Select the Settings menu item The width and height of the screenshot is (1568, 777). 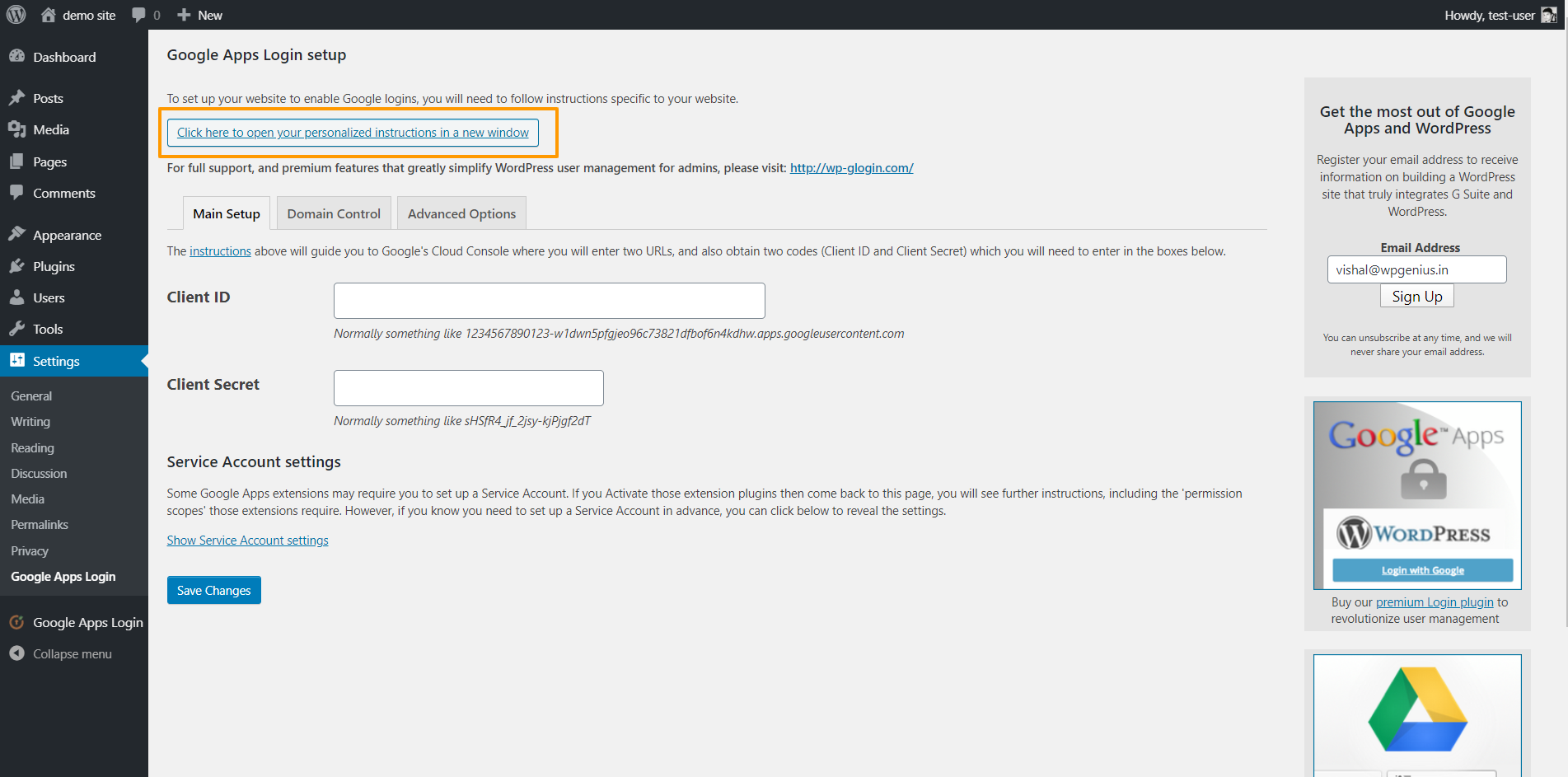tap(74, 361)
